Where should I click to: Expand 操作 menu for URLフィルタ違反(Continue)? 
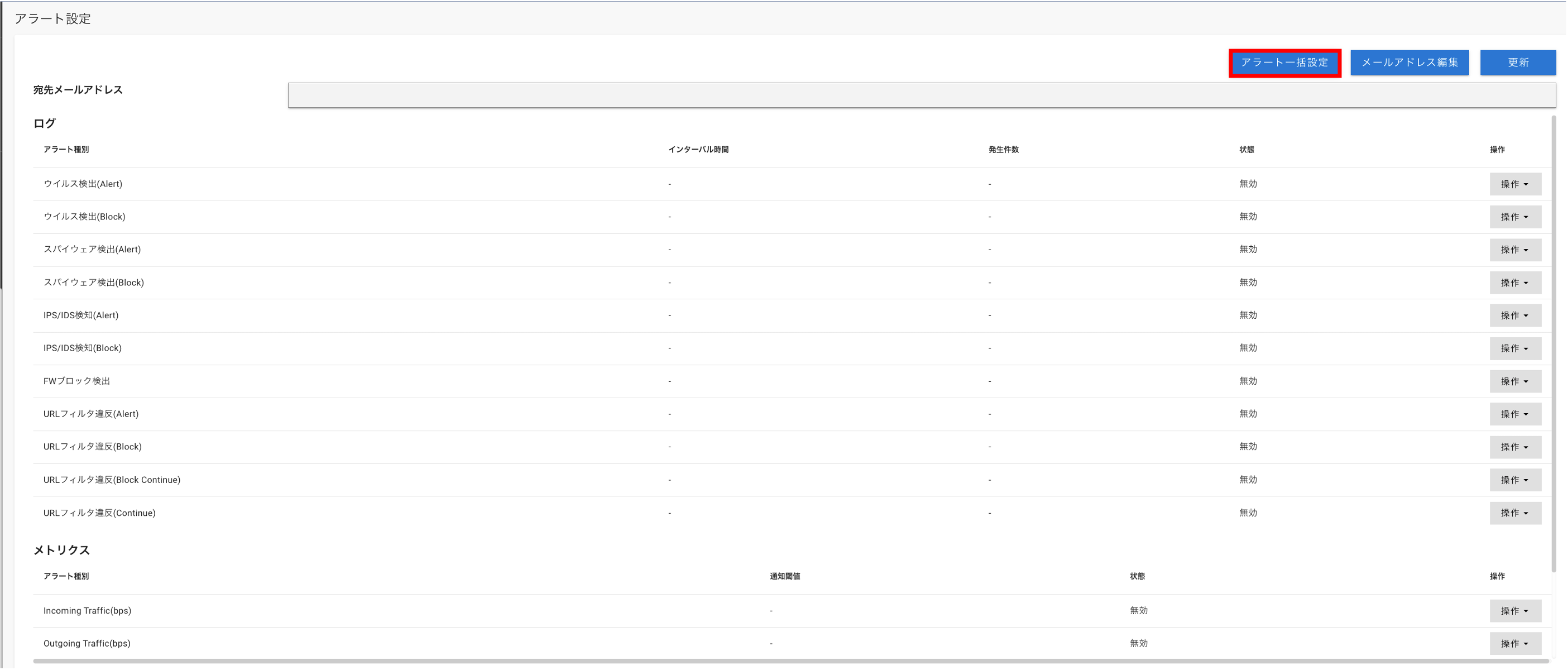(1515, 513)
